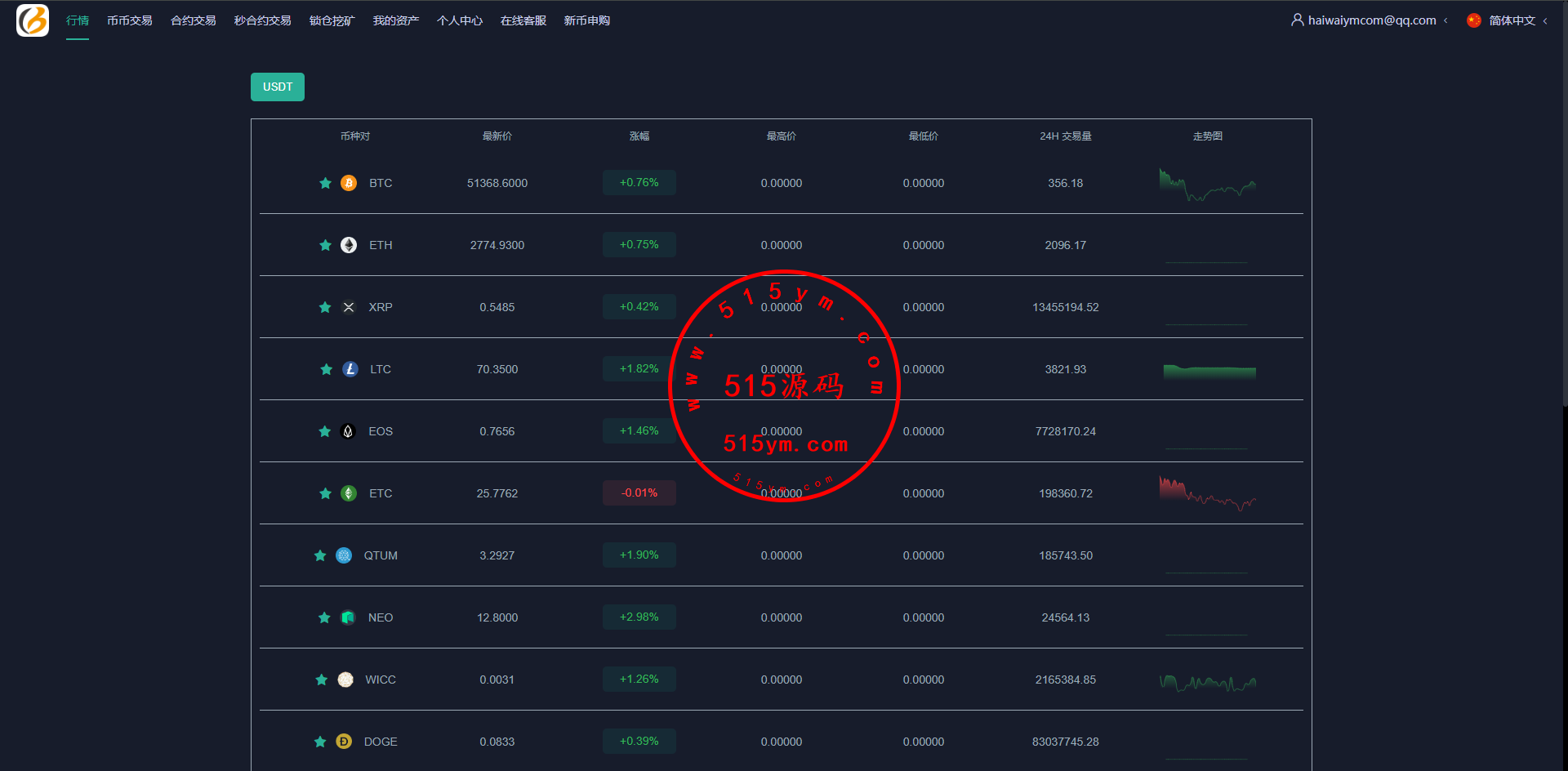
Task: Click the BTC trend sparkline chart
Action: point(1207,185)
